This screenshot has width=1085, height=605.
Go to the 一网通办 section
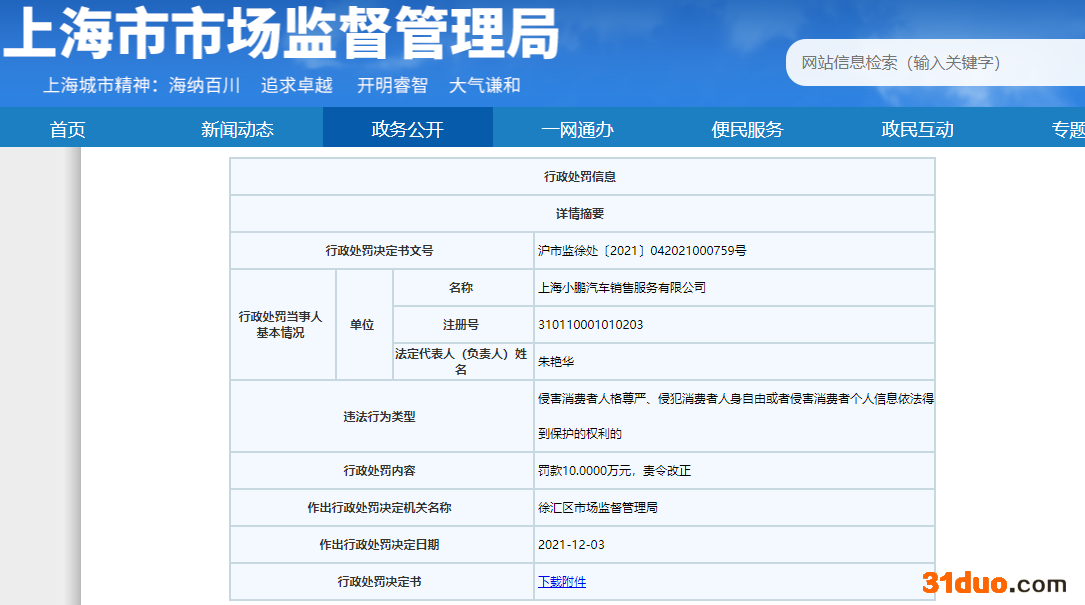coord(577,129)
